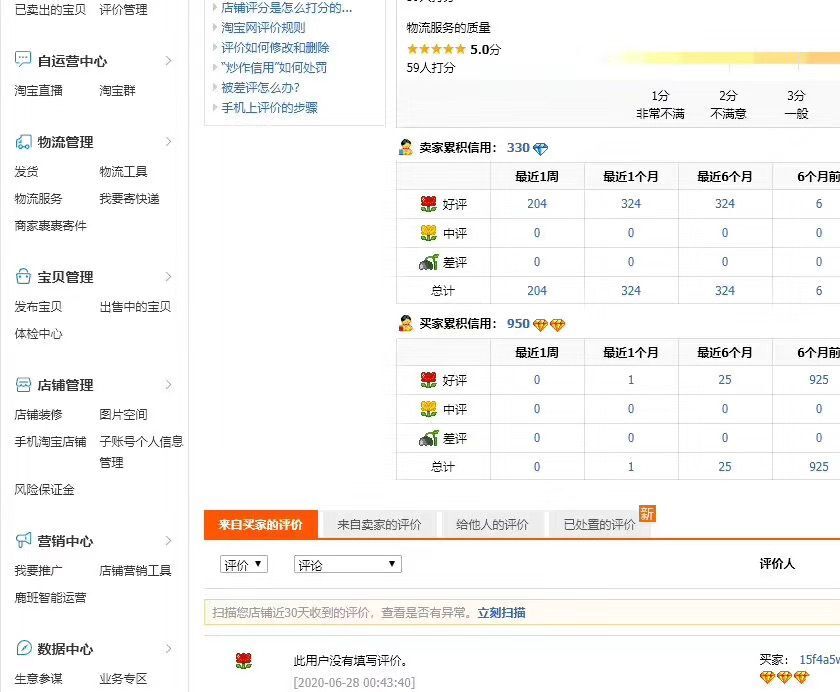
Task: Open 风险保证金 in the sidebar
Action: click(x=44, y=489)
